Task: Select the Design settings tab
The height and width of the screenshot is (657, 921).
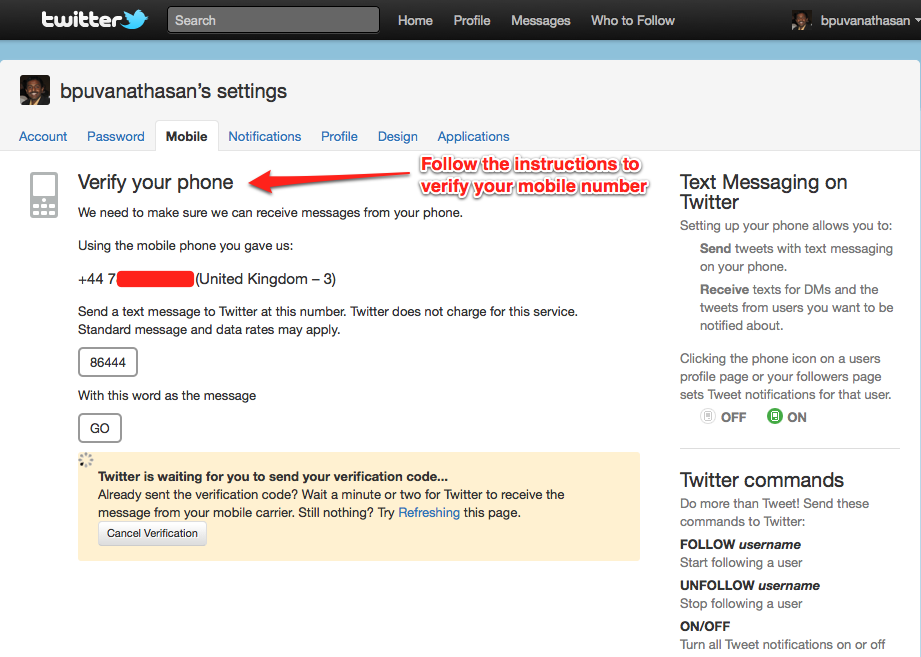Action: (397, 136)
